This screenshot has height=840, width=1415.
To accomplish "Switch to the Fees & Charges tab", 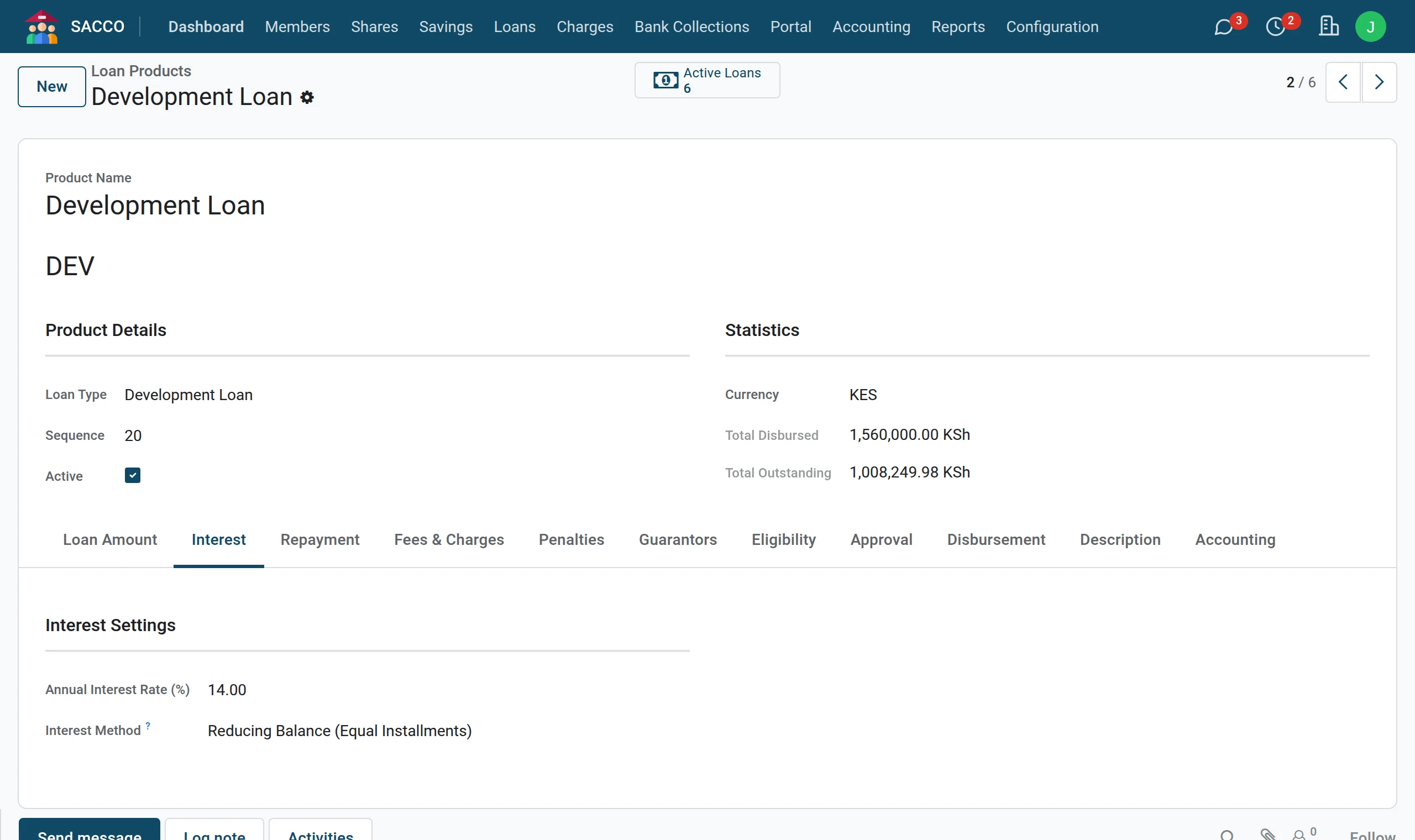I will (449, 539).
